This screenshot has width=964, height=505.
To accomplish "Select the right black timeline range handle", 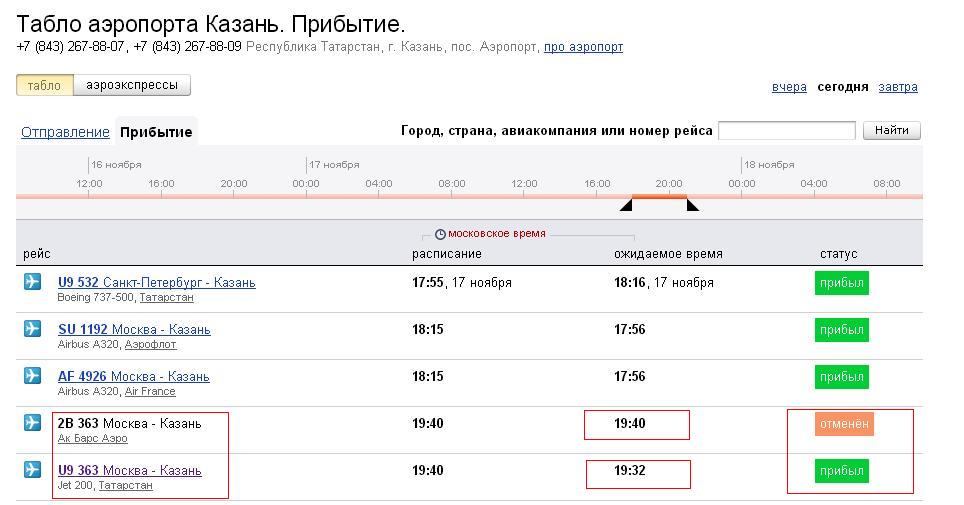I will (x=693, y=204).
